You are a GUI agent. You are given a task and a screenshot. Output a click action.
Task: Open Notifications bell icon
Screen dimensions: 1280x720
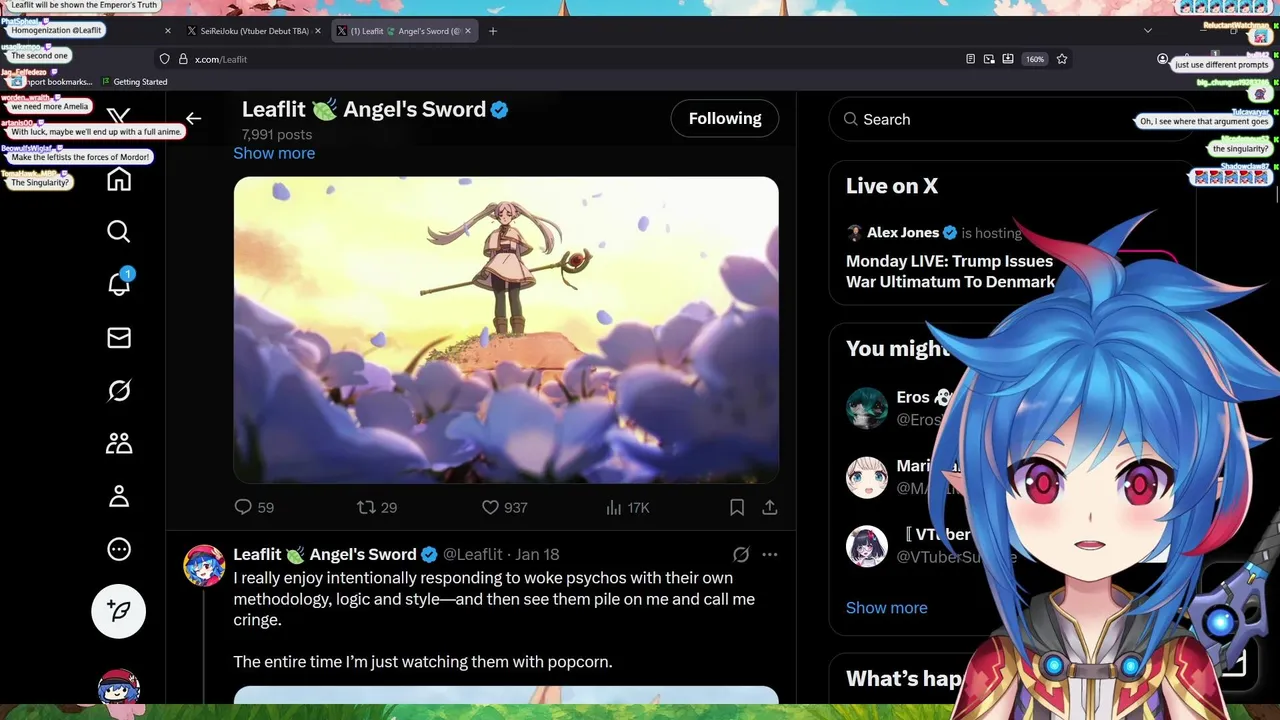coord(119,284)
